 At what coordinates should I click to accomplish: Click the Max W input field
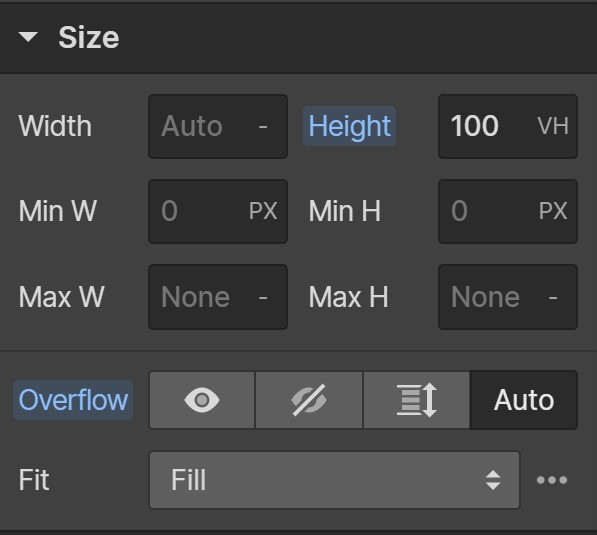click(218, 297)
